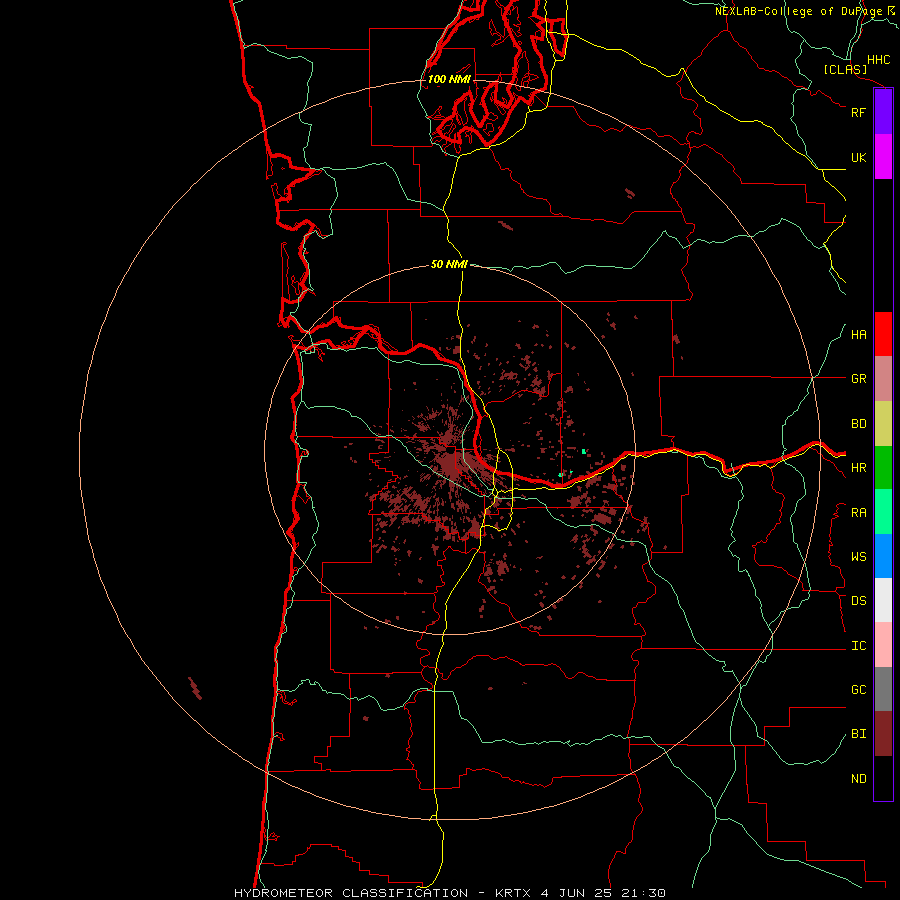The image size is (900, 900).
Task: Click the IC text label in legend
Action: coord(858,646)
